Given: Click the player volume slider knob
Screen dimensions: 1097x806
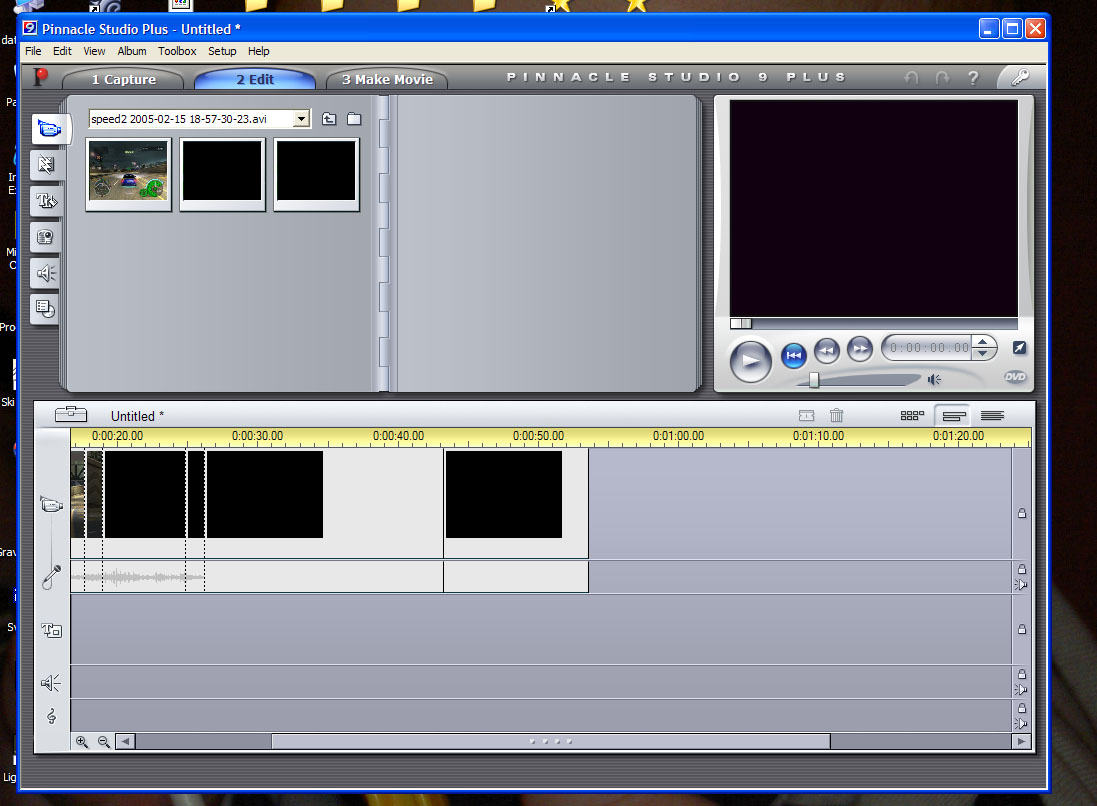Looking at the screenshot, I should 814,380.
